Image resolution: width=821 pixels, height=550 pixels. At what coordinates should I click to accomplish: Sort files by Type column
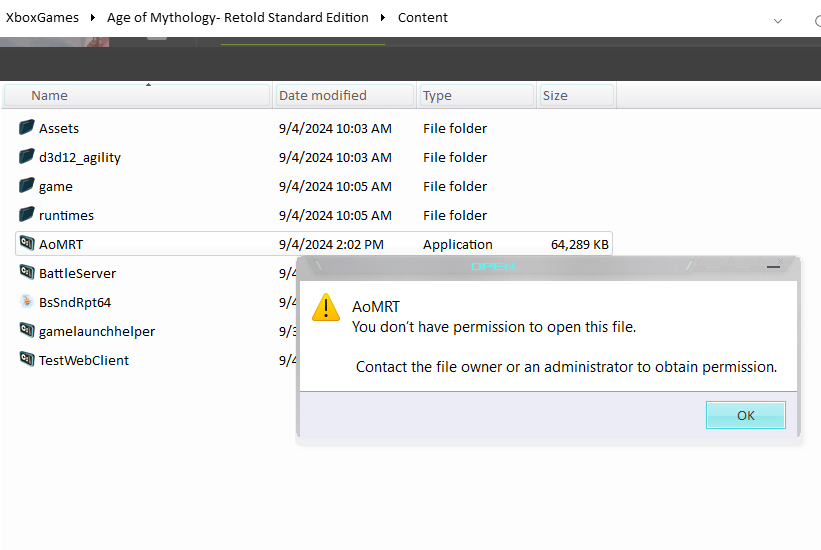tap(476, 95)
